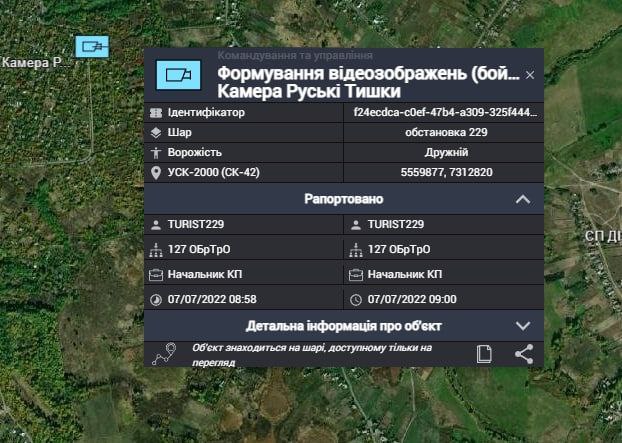Click the Шар label
This screenshot has width=622, height=443.
point(180,132)
